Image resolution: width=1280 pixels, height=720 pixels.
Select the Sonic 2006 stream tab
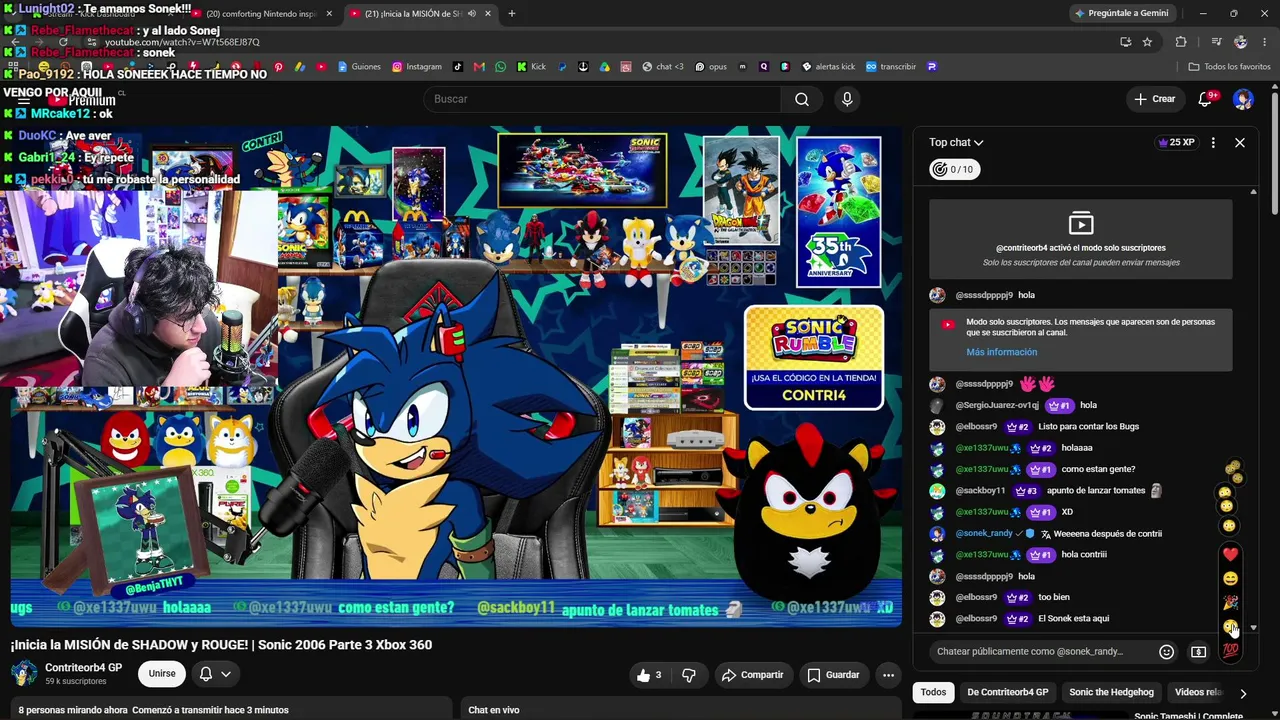(x=420, y=13)
